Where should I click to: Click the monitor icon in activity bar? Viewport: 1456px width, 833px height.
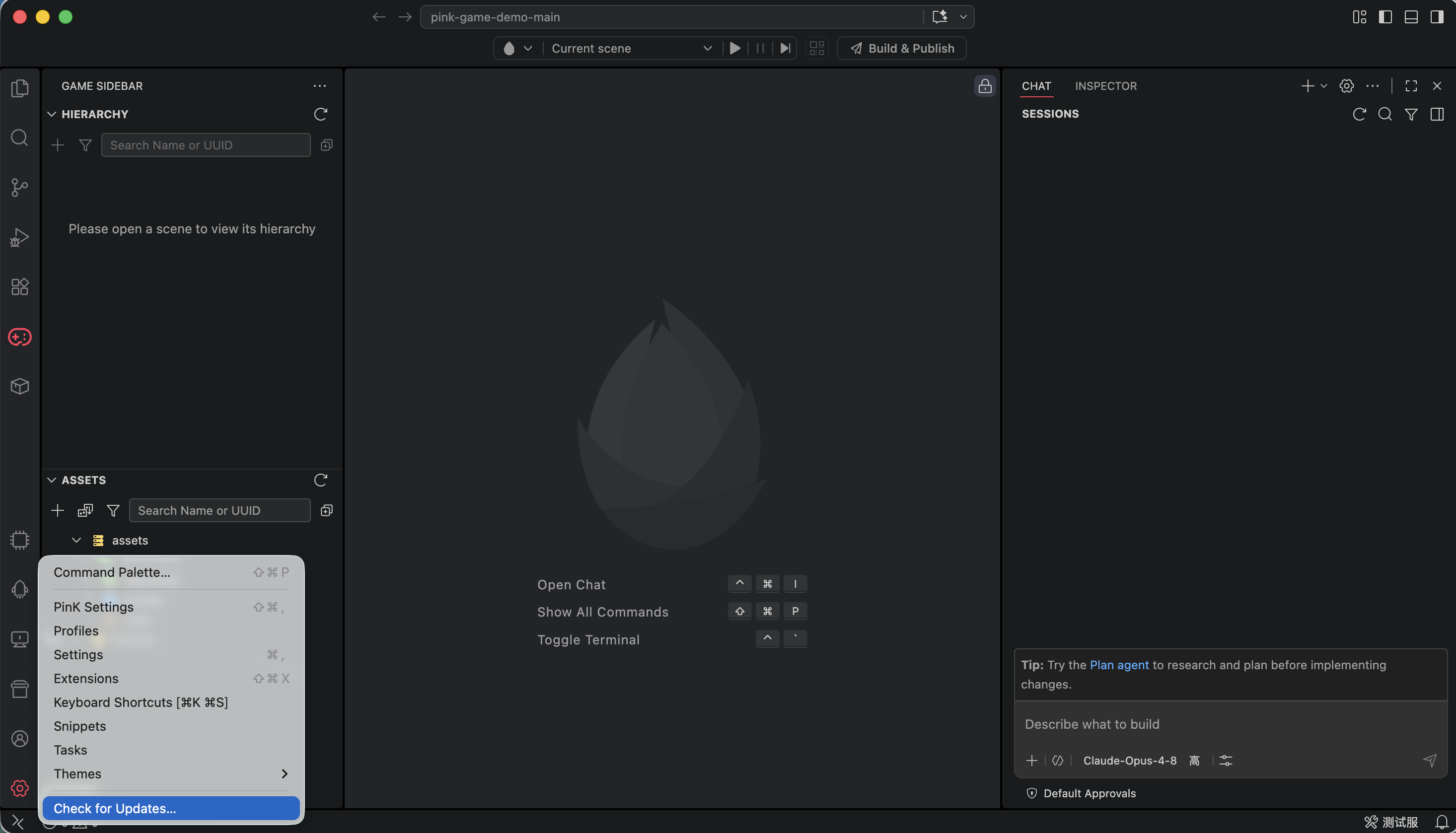pos(20,639)
